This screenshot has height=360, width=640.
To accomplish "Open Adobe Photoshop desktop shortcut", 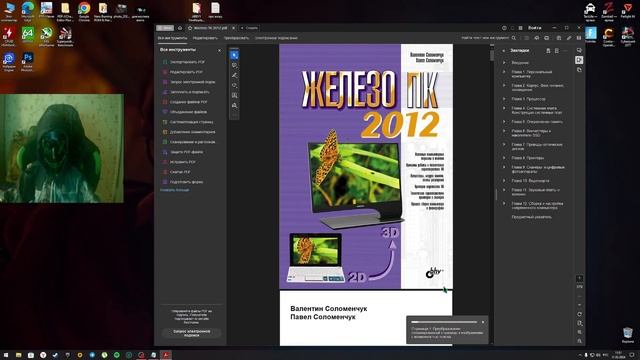I will [28, 62].
